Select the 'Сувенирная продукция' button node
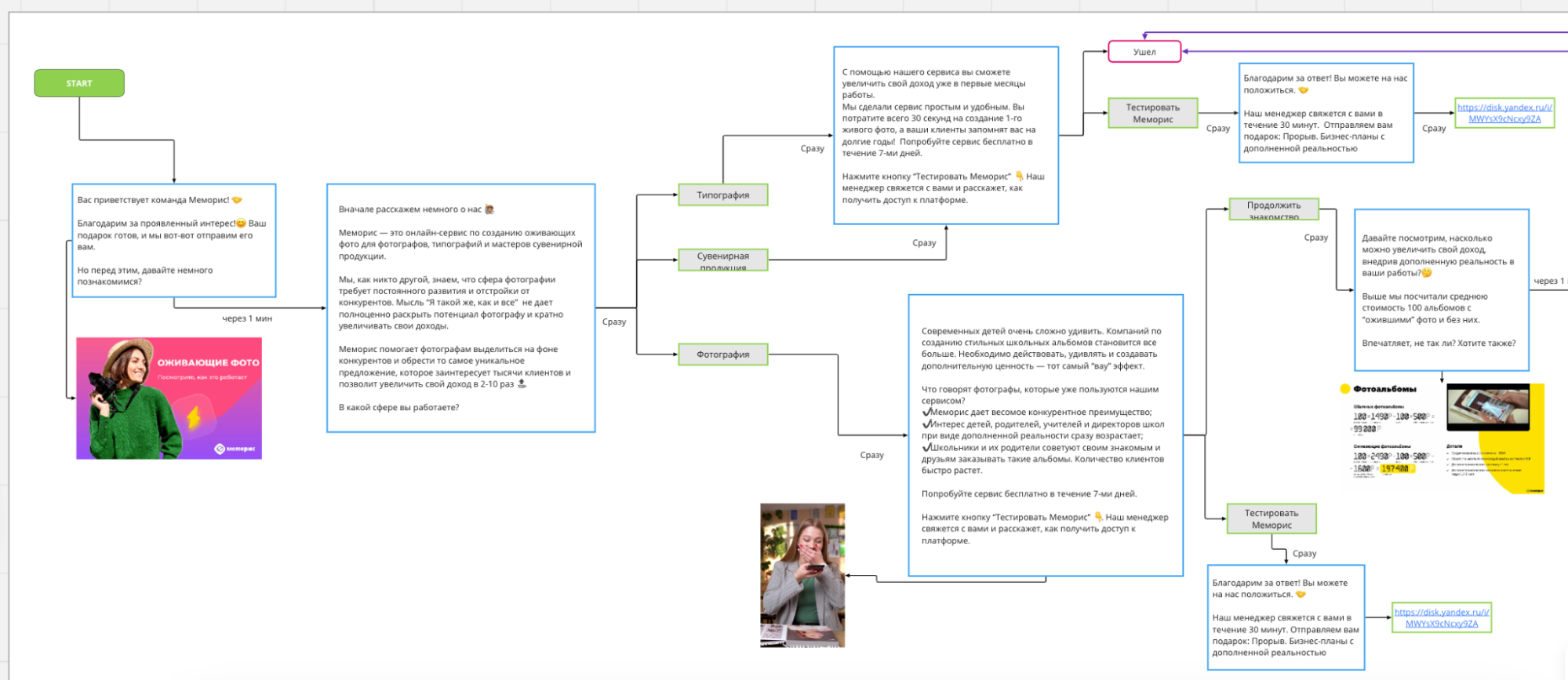The image size is (1568, 680). click(723, 260)
